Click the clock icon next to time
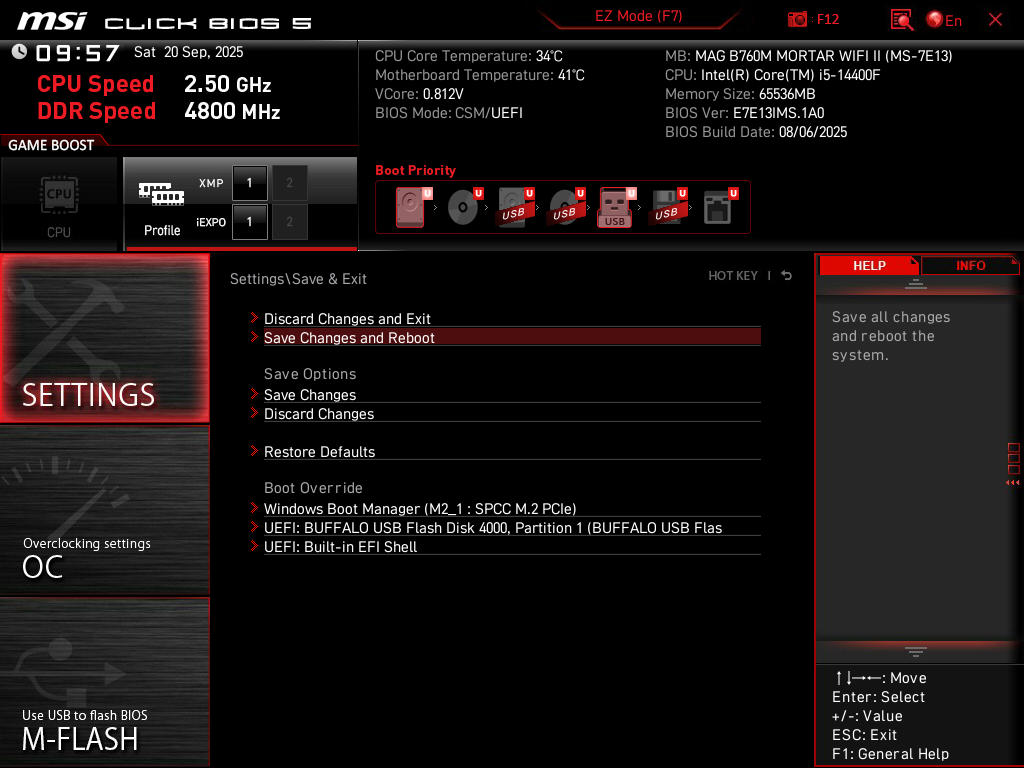Screen dimensions: 1024x768 coord(19,52)
